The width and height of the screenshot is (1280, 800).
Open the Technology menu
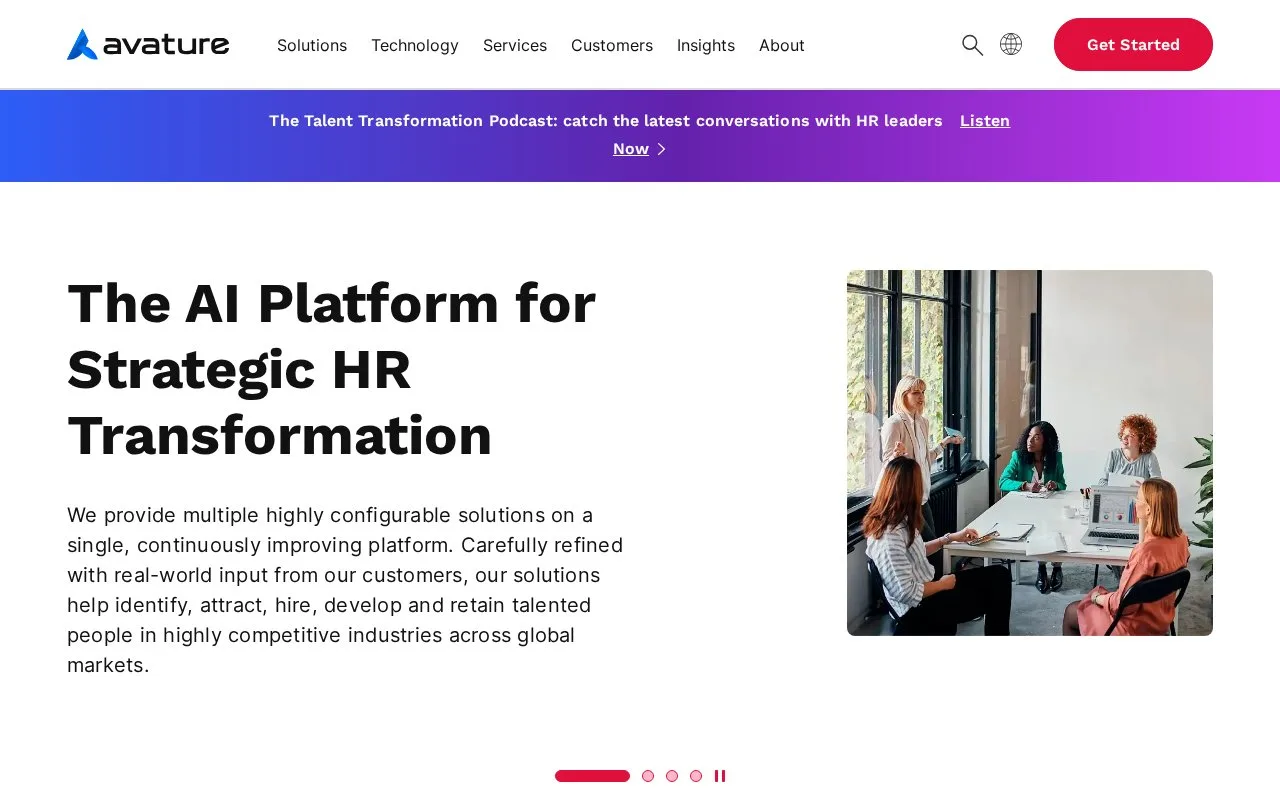pyautogui.click(x=415, y=45)
